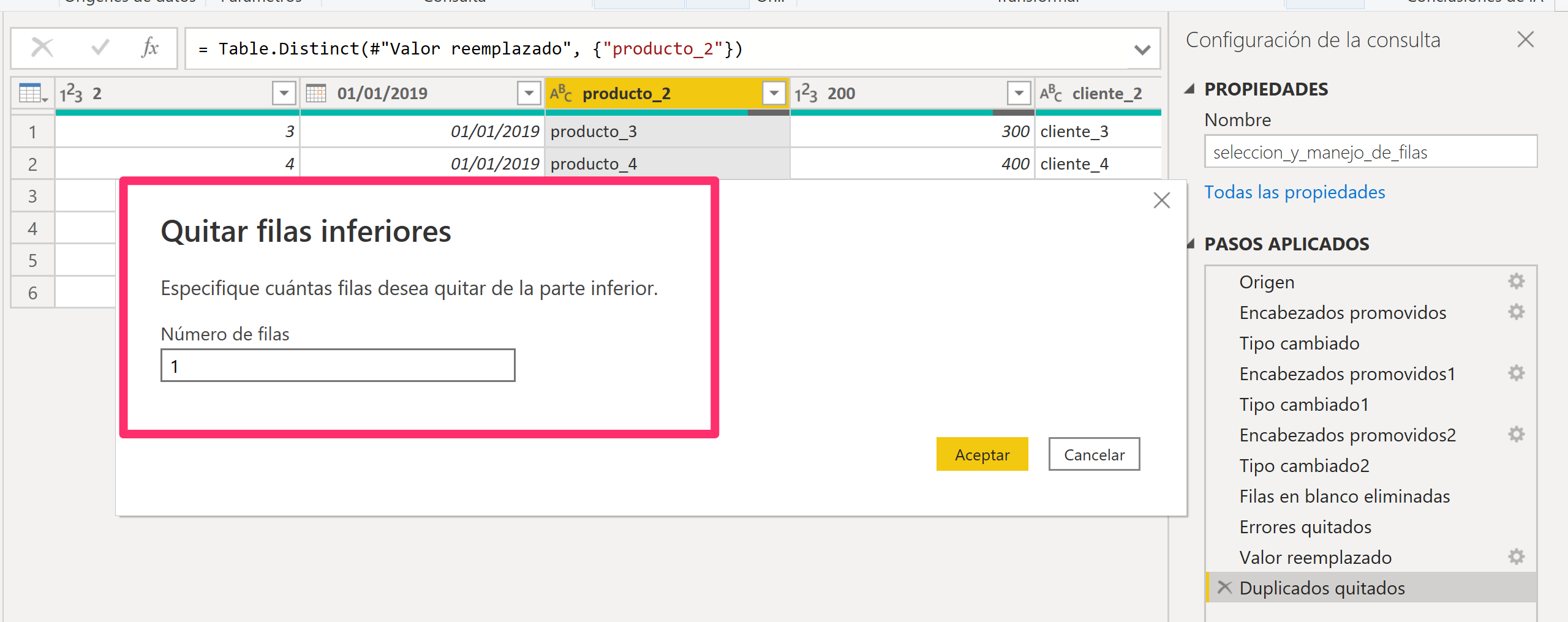Screen dimensions: 1568x622
Task: Select the Filas en blanco eliminadas step
Action: 1371,496
